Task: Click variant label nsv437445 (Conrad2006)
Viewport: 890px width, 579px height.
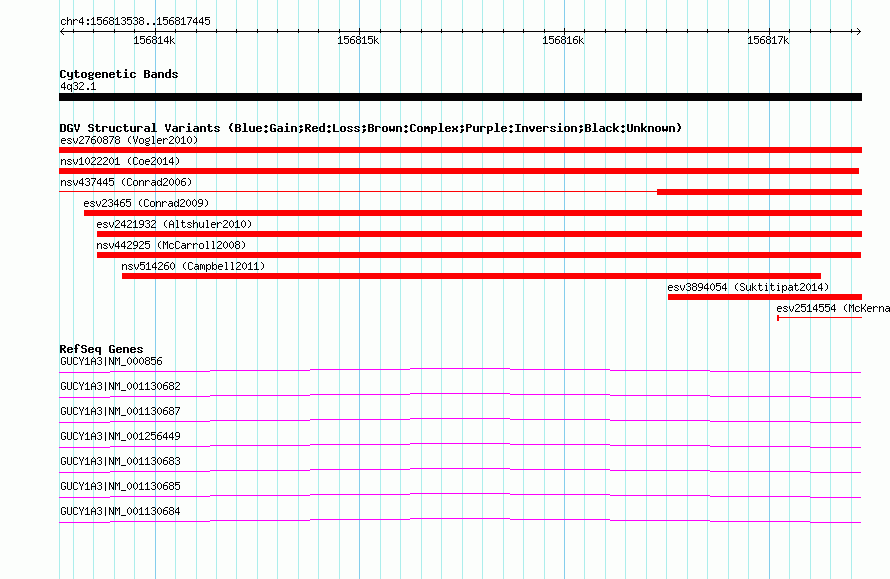Action: pyautogui.click(x=126, y=182)
